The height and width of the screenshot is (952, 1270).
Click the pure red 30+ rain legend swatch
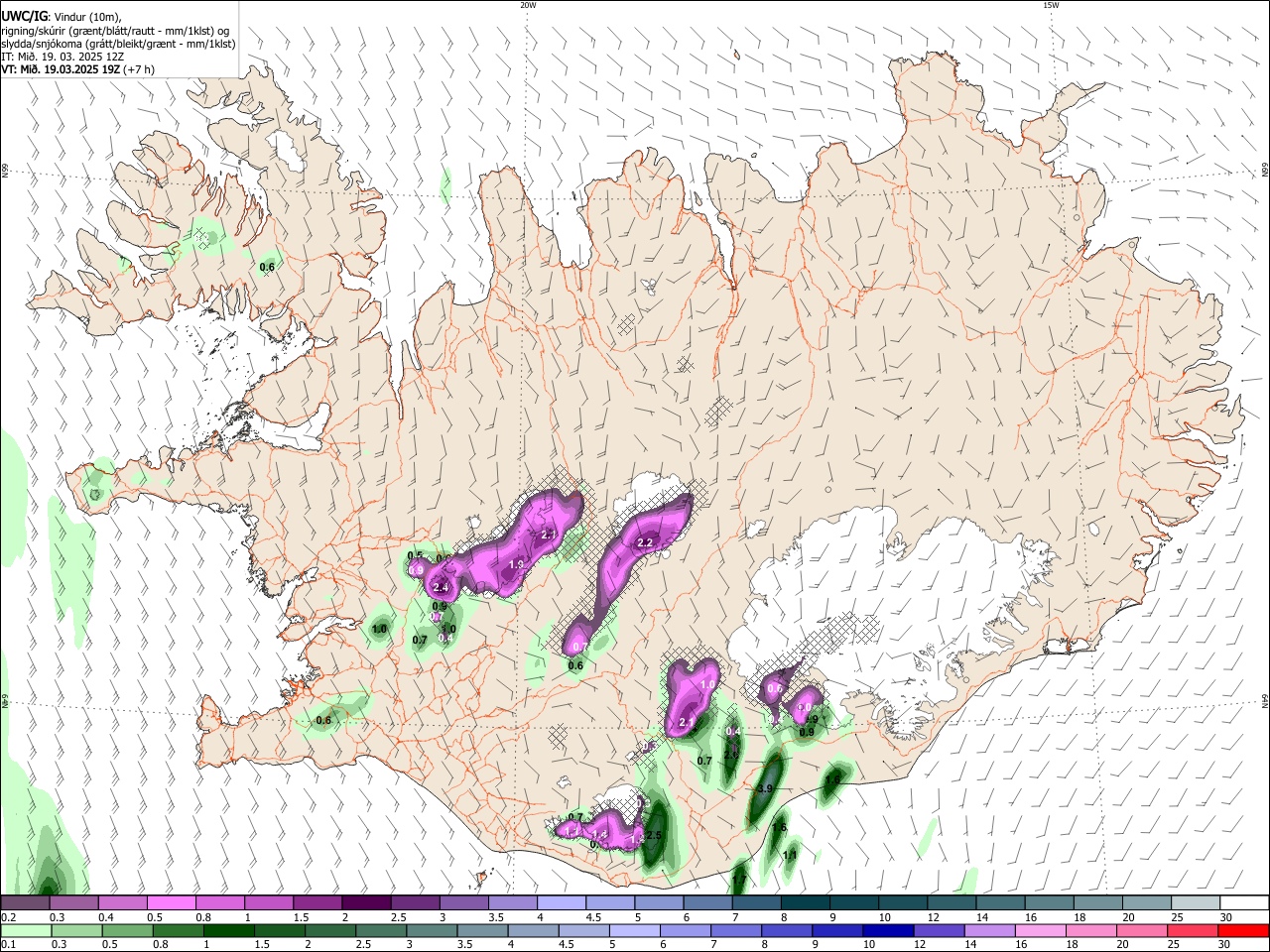[x=1243, y=930]
